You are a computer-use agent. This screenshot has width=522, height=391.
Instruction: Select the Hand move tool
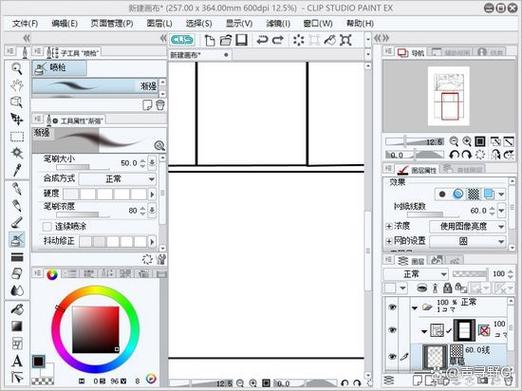coord(17,86)
